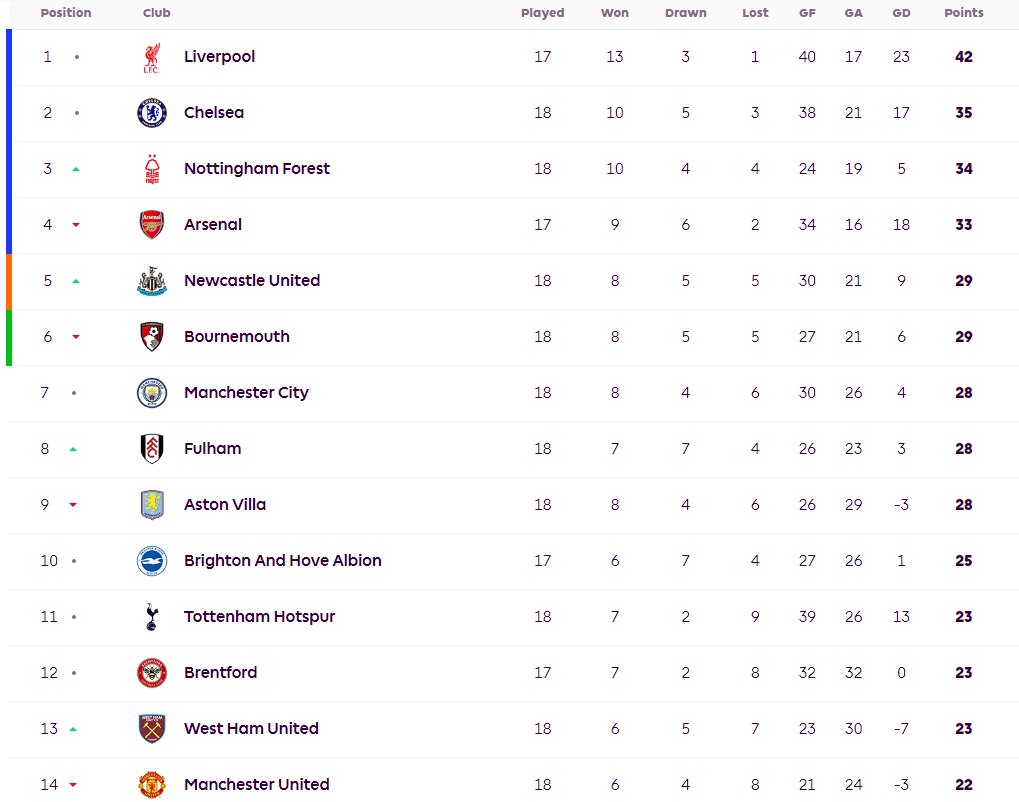The image size is (1019, 802).
Task: Click the Tottenham Hotspur cockerel icon
Action: tap(152, 617)
